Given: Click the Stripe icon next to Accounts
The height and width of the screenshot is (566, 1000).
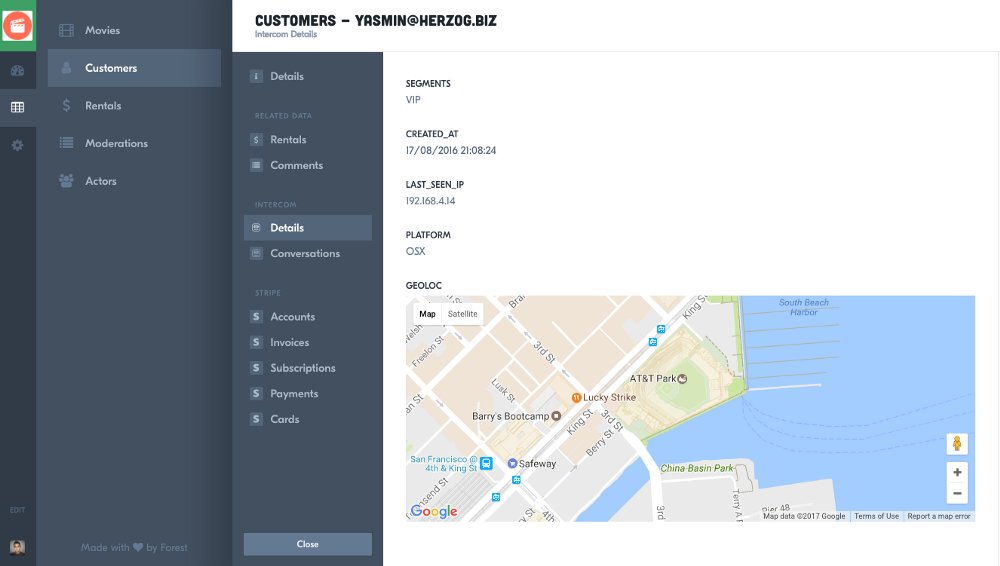Looking at the screenshot, I should coord(256,317).
